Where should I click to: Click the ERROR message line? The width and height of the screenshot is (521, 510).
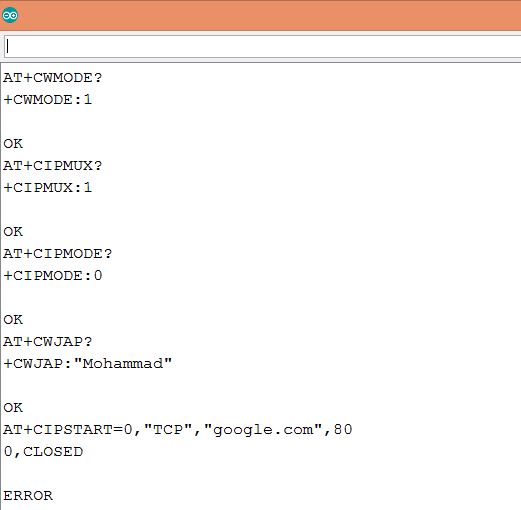[28, 496]
